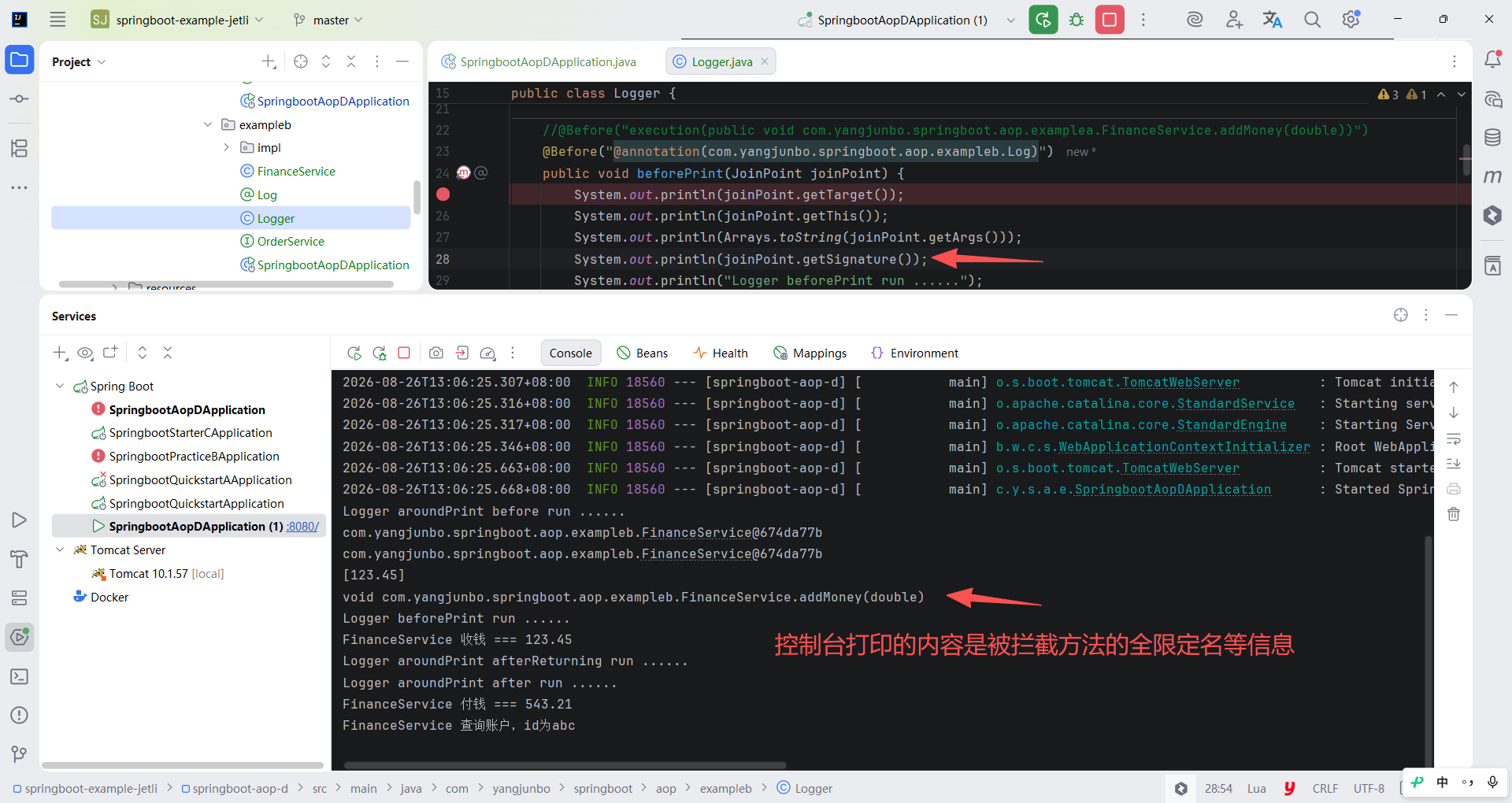Open the Project tool window icon
Image resolution: width=1512 pixels, height=803 pixels.
20,60
